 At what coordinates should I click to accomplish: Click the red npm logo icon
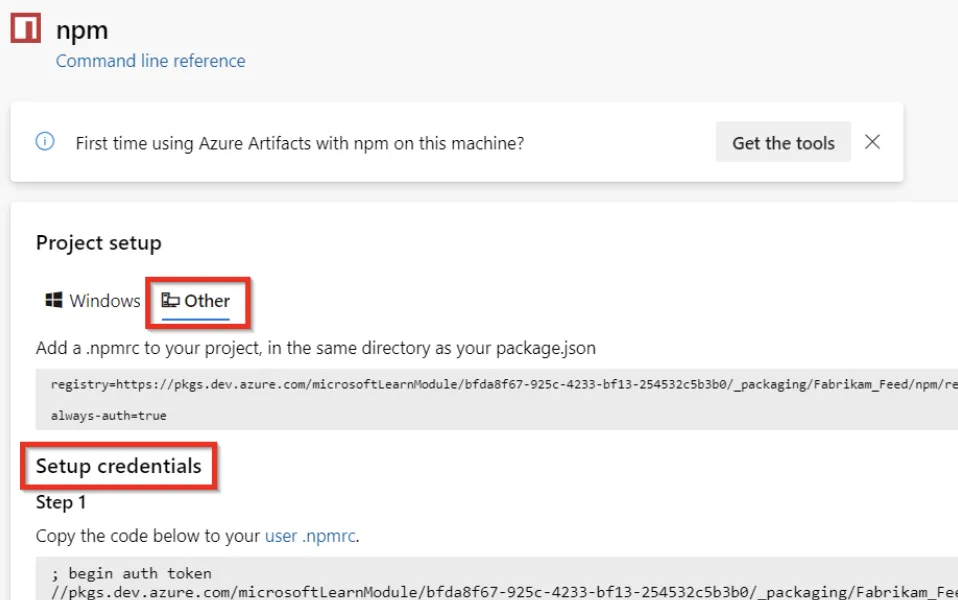click(x=25, y=28)
